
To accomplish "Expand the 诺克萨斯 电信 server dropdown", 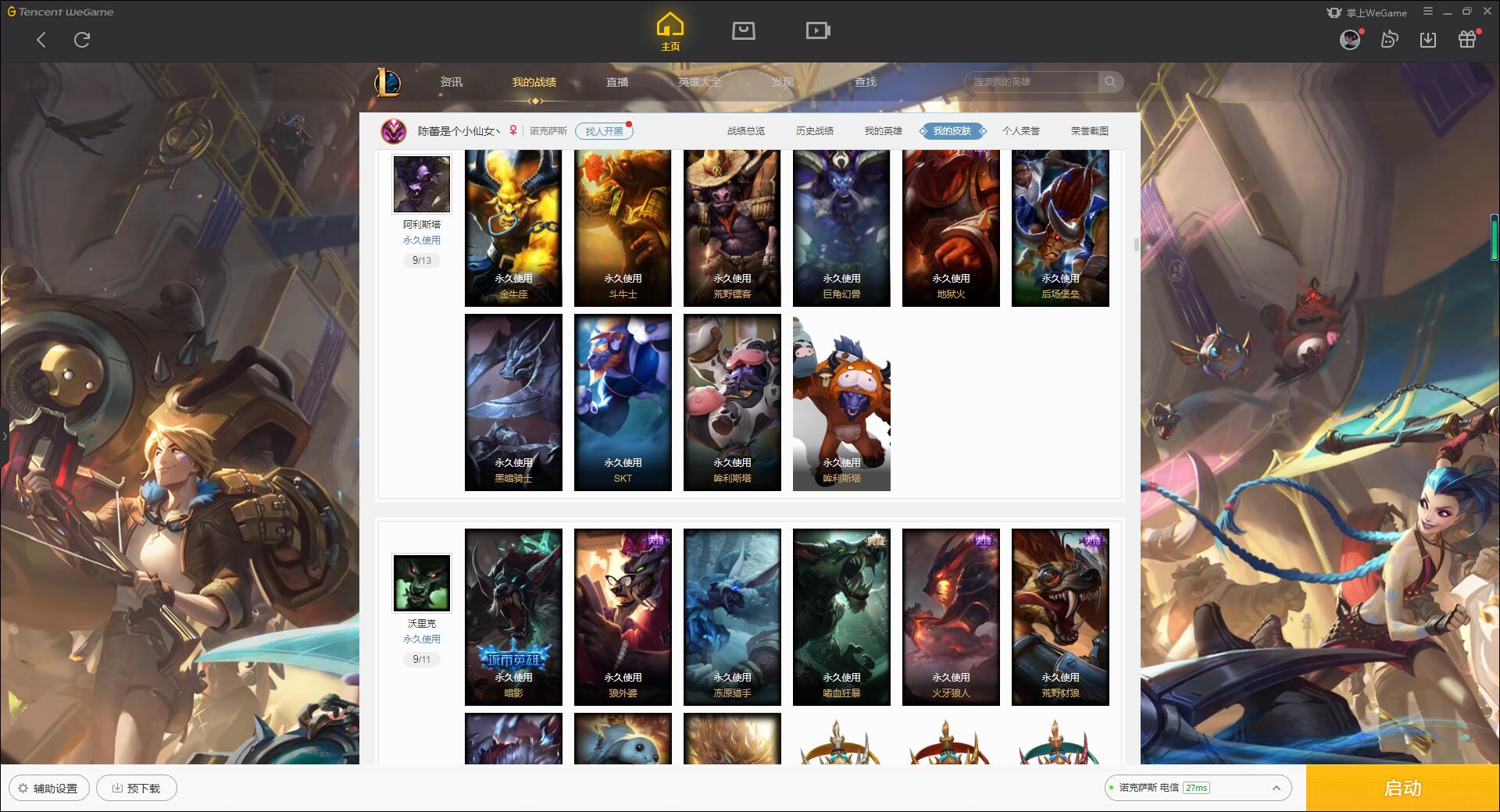I will point(1198,788).
